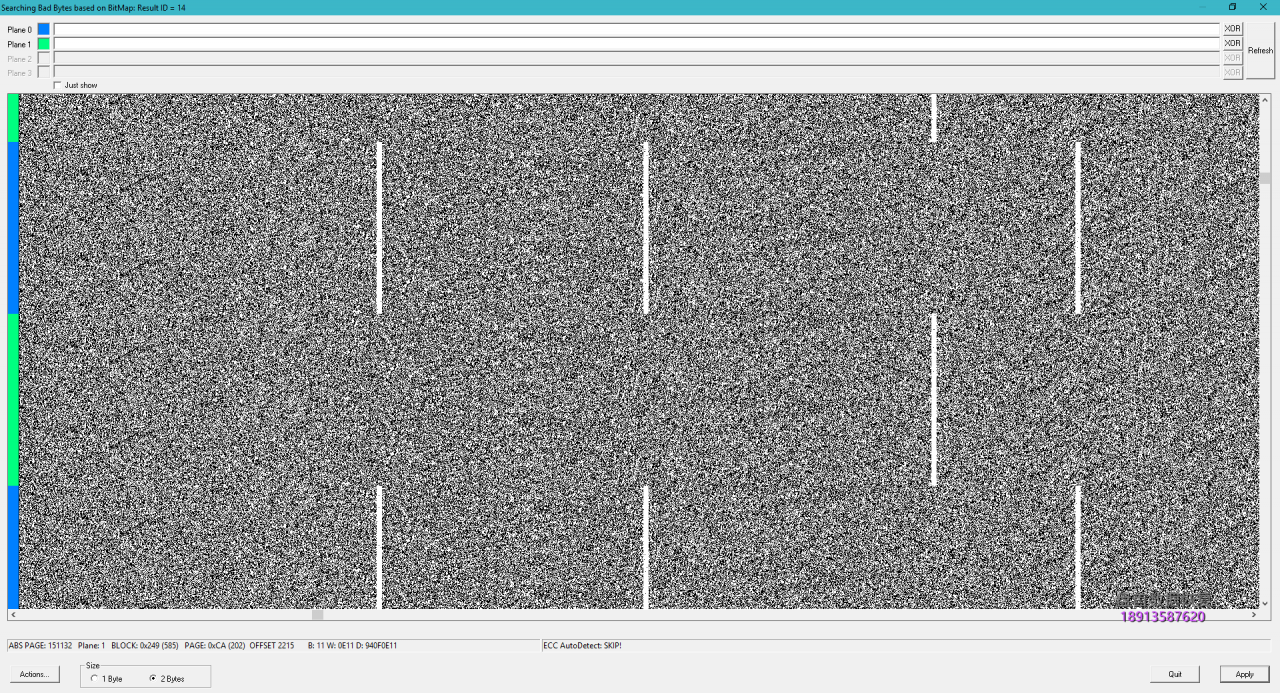Close the bad bytes search window
Screen dimensions: 1280x693
tap(1263, 7)
